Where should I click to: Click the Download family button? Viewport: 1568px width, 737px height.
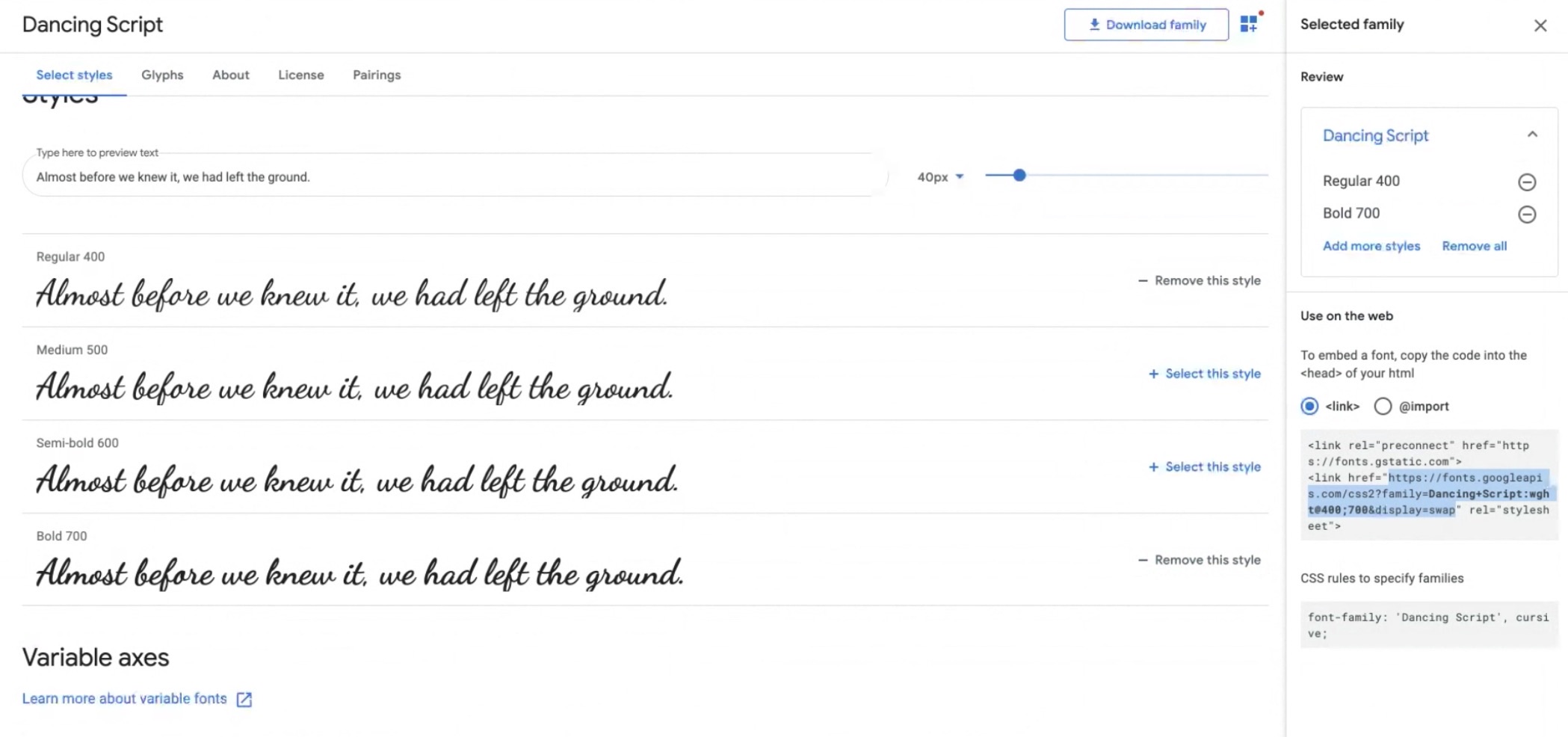[x=1146, y=25]
